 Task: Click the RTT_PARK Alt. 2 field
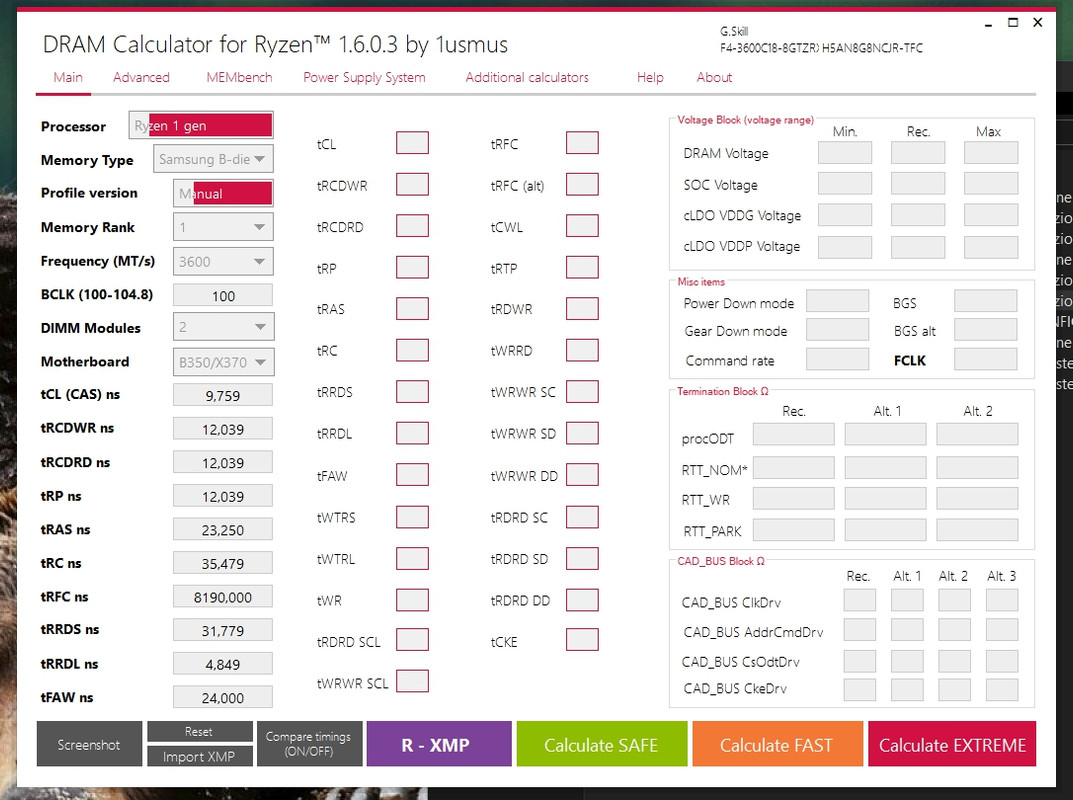pyautogui.click(x=977, y=530)
